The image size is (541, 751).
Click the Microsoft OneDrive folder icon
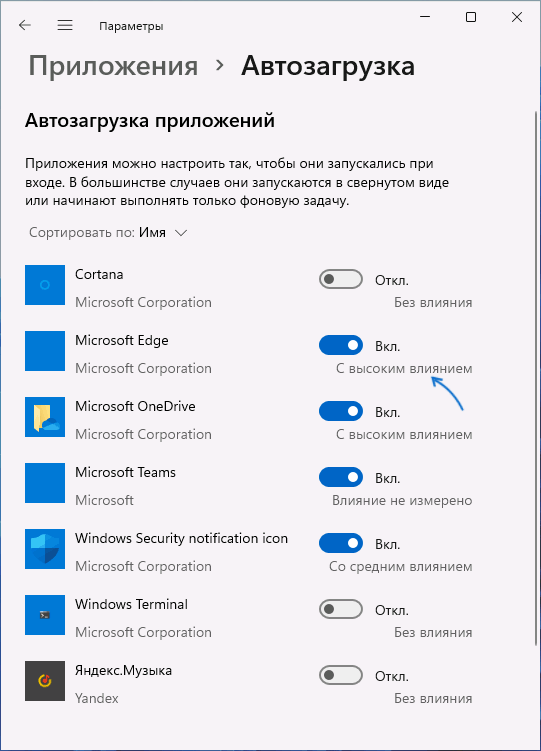point(45,417)
